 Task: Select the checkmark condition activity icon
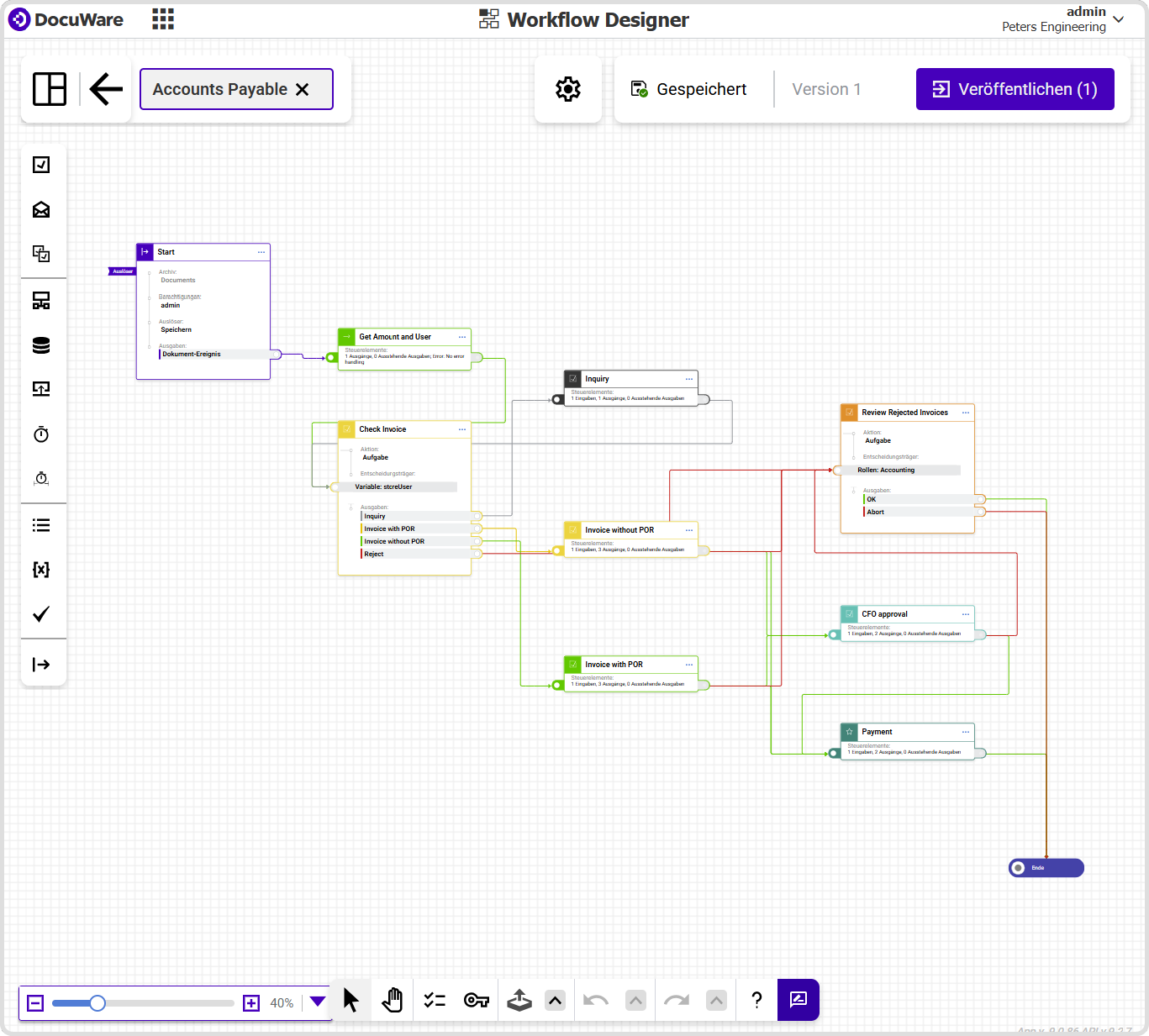tap(41, 614)
